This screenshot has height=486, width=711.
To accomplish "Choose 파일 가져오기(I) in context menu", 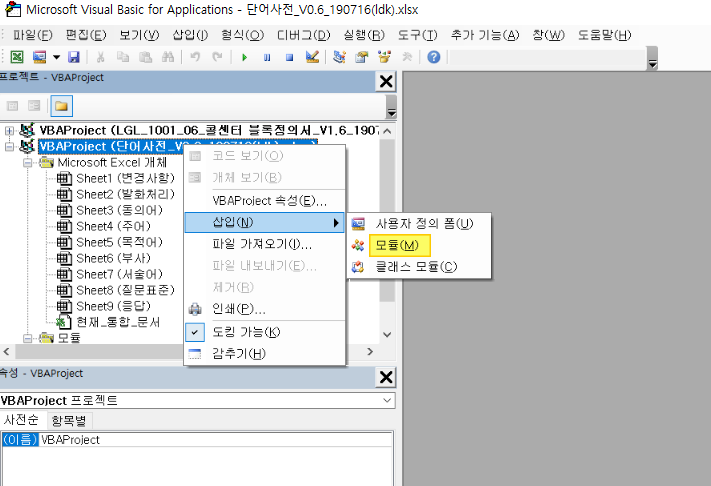I will 265,244.
